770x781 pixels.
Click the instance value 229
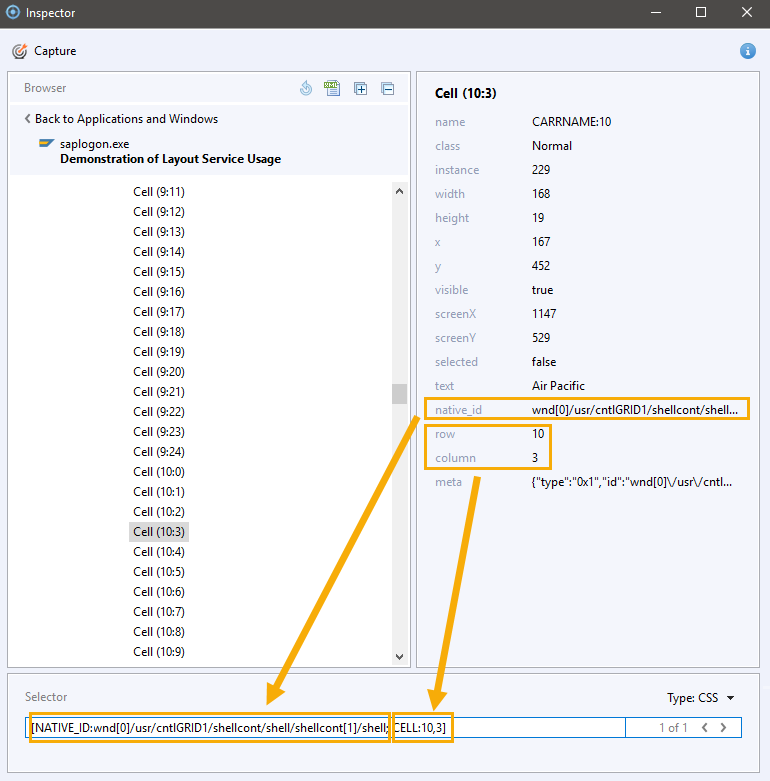click(541, 170)
